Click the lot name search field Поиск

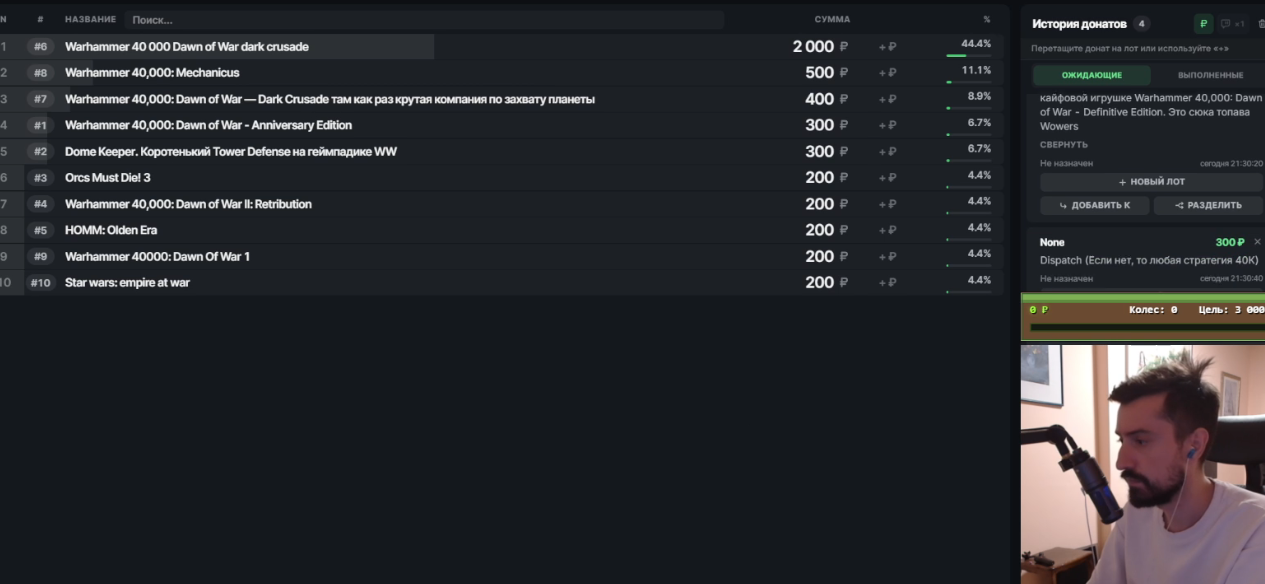click(x=424, y=20)
